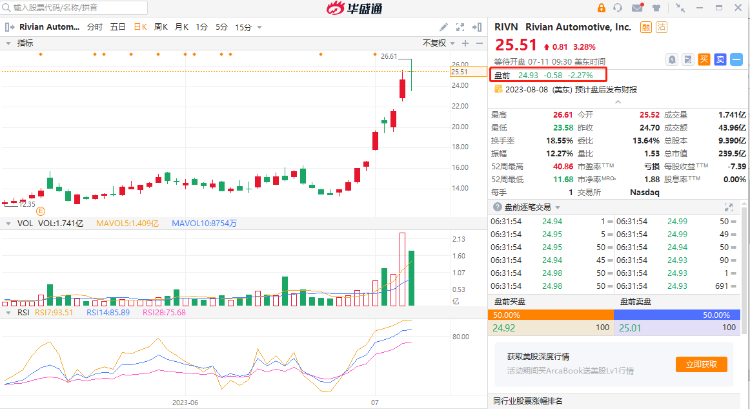This screenshot has height=409, width=750.
Task: Select the pencil drawing tool
Action: click(x=444, y=27)
